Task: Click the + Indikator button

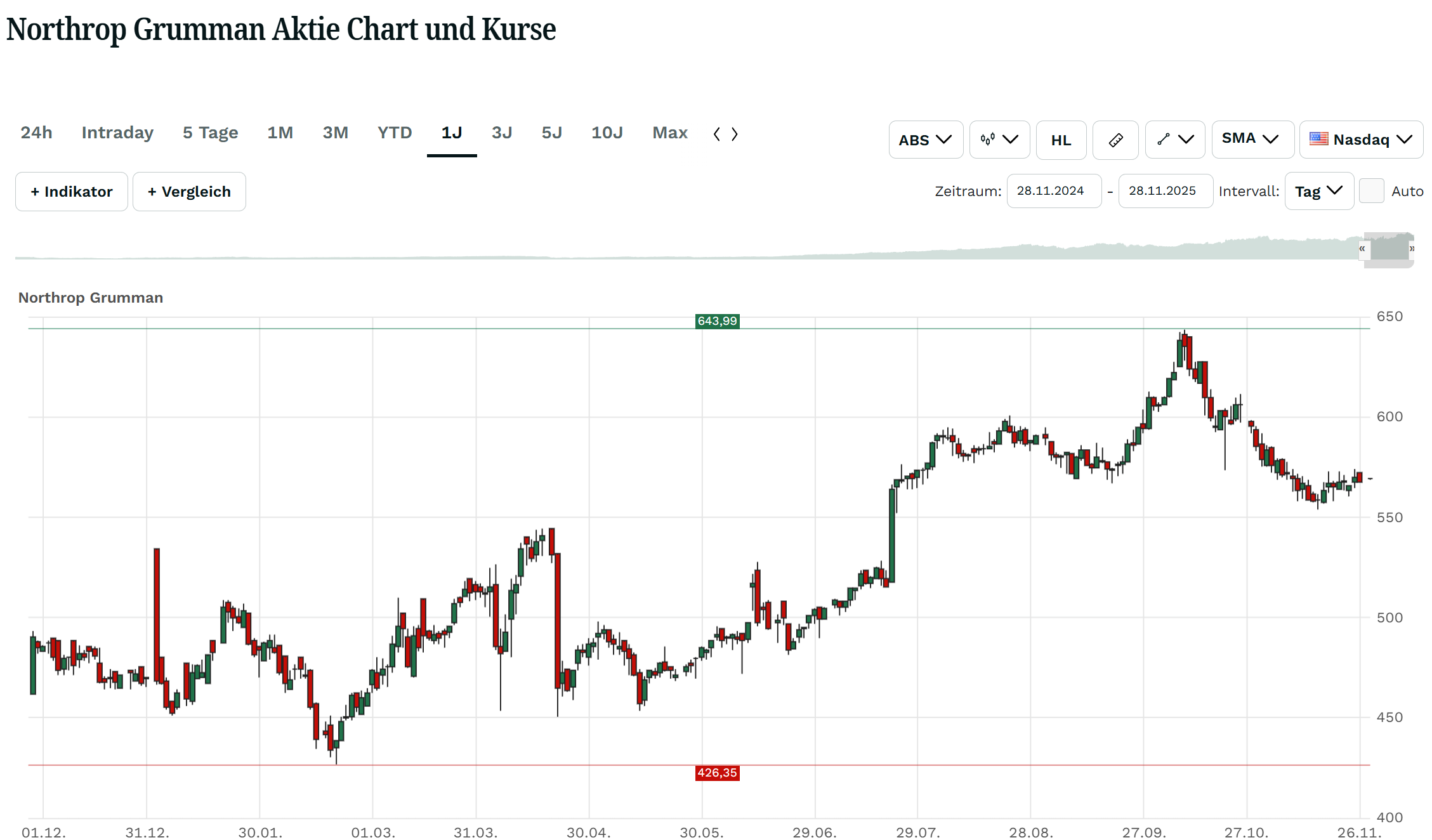Action: [x=72, y=192]
